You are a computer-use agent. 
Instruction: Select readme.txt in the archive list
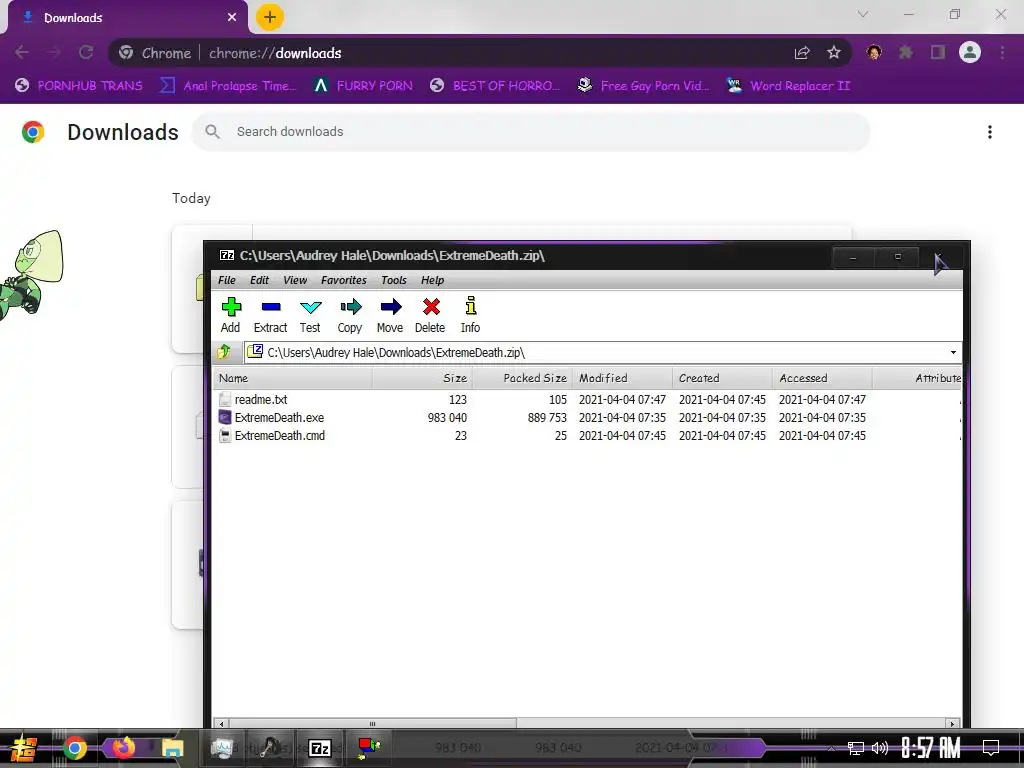click(x=261, y=399)
